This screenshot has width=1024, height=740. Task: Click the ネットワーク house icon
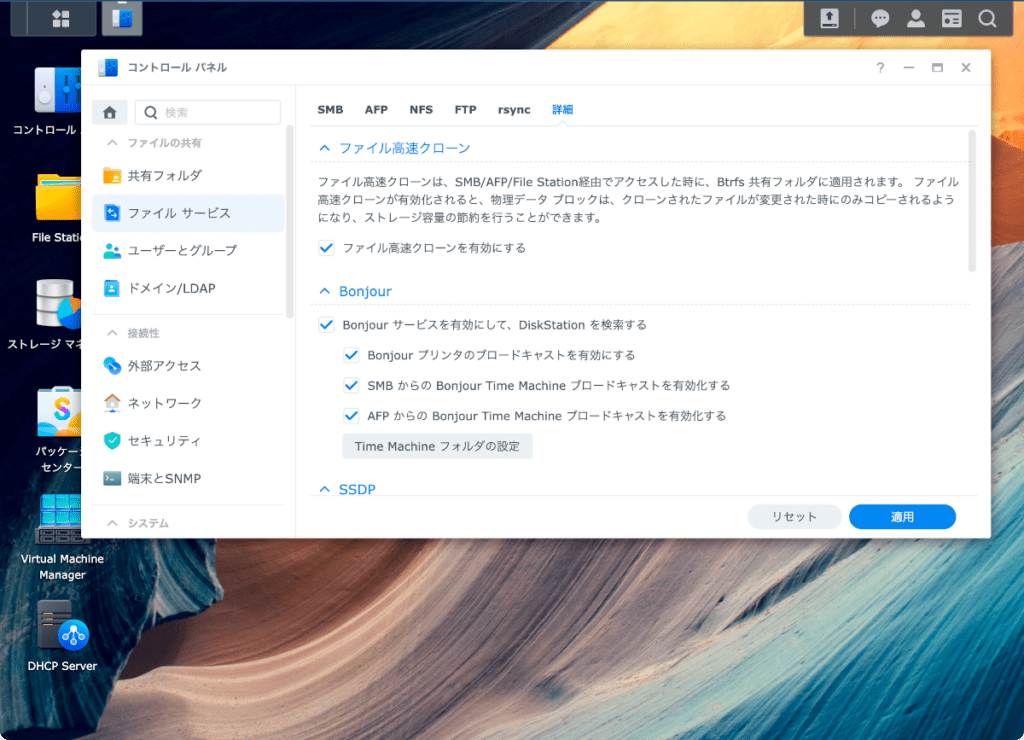coord(112,403)
